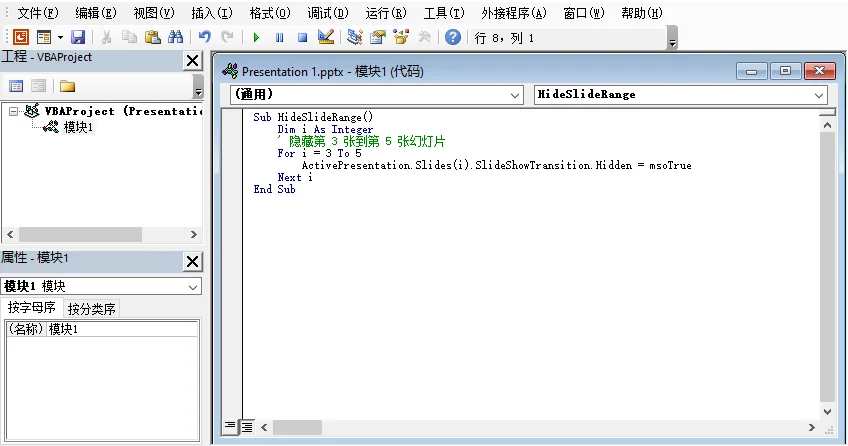Viewport: 848px width, 446px height.
Task: Open the Object Browser icon
Action: [x=401, y=37]
